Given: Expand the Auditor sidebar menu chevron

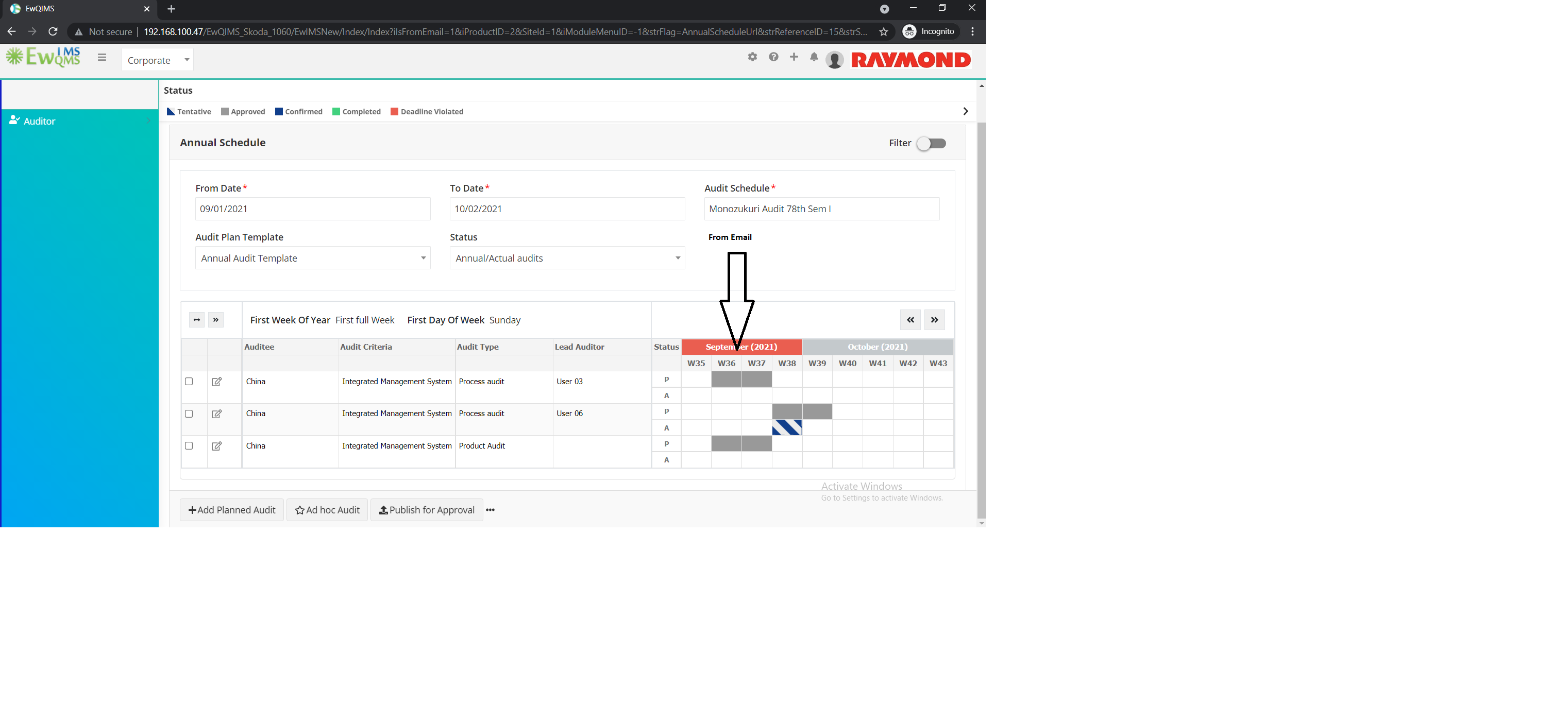Looking at the screenshot, I should [148, 121].
